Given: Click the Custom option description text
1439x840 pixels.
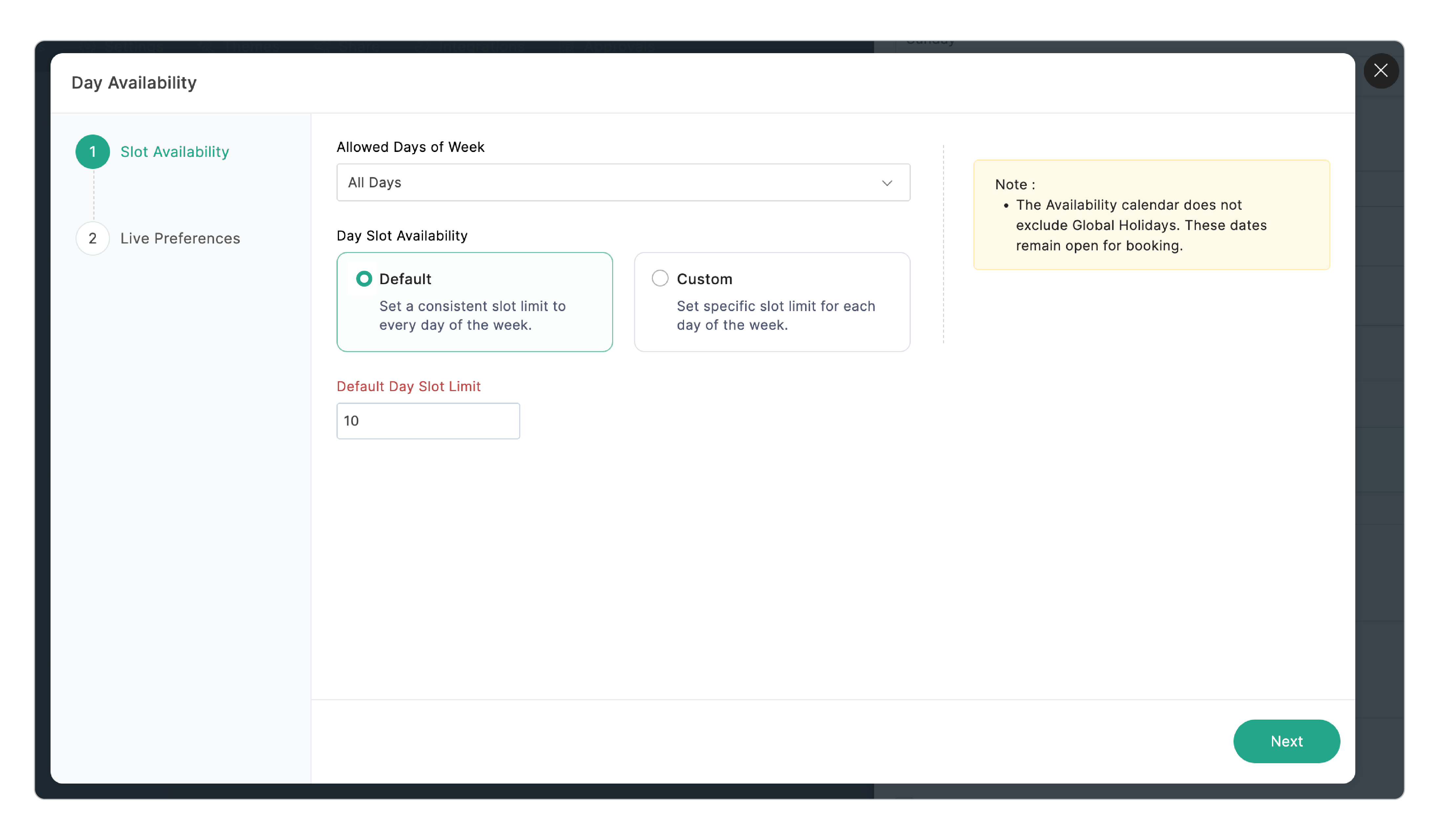Looking at the screenshot, I should coord(776,316).
